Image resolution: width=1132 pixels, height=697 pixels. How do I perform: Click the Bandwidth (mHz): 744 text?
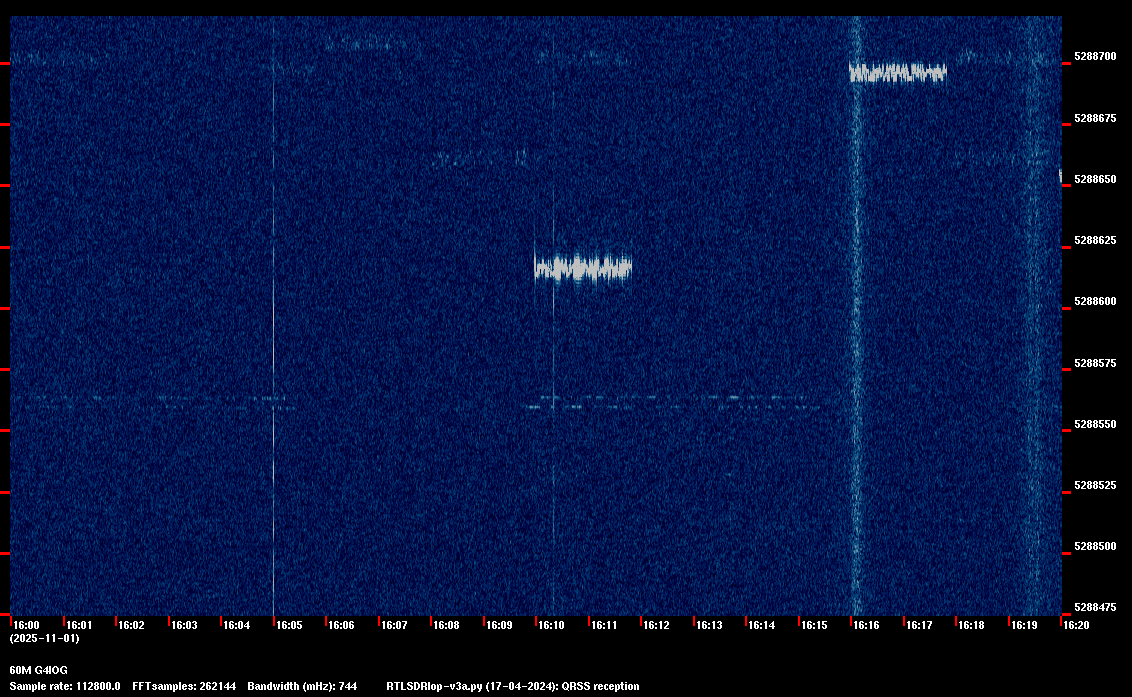tap(302, 686)
